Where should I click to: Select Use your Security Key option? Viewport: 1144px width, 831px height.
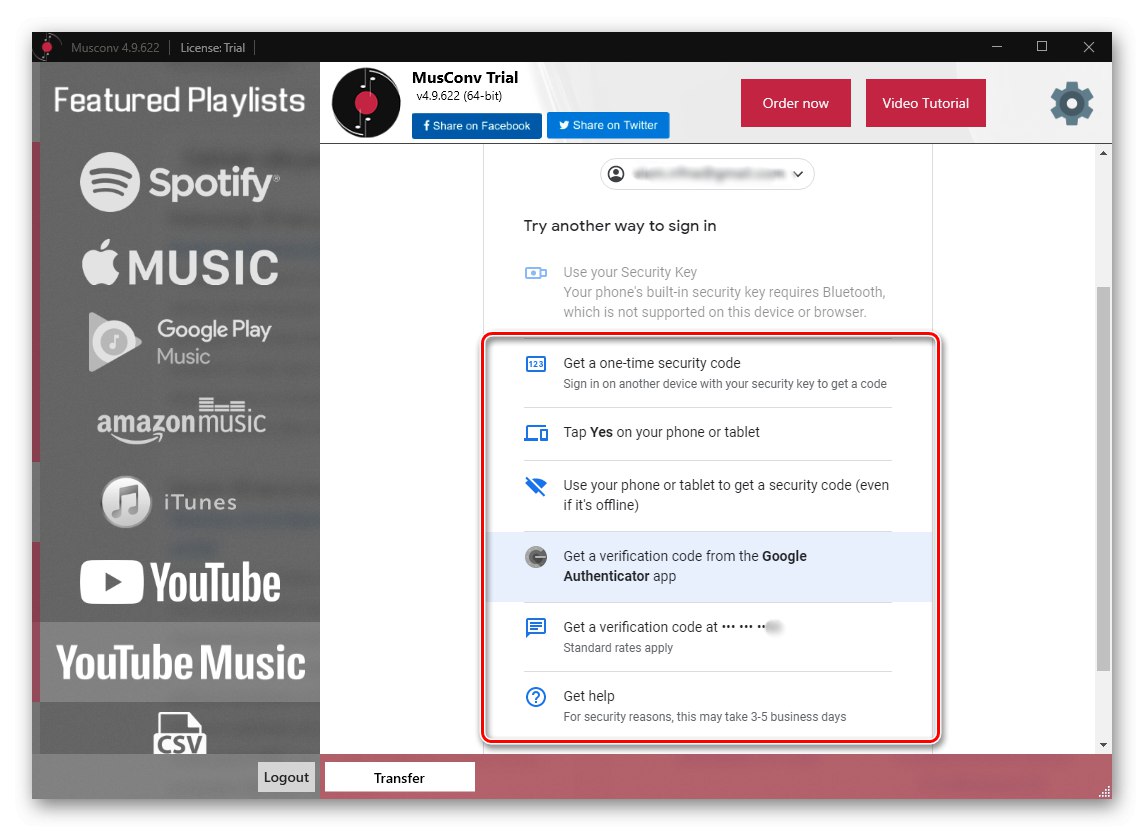(708, 292)
